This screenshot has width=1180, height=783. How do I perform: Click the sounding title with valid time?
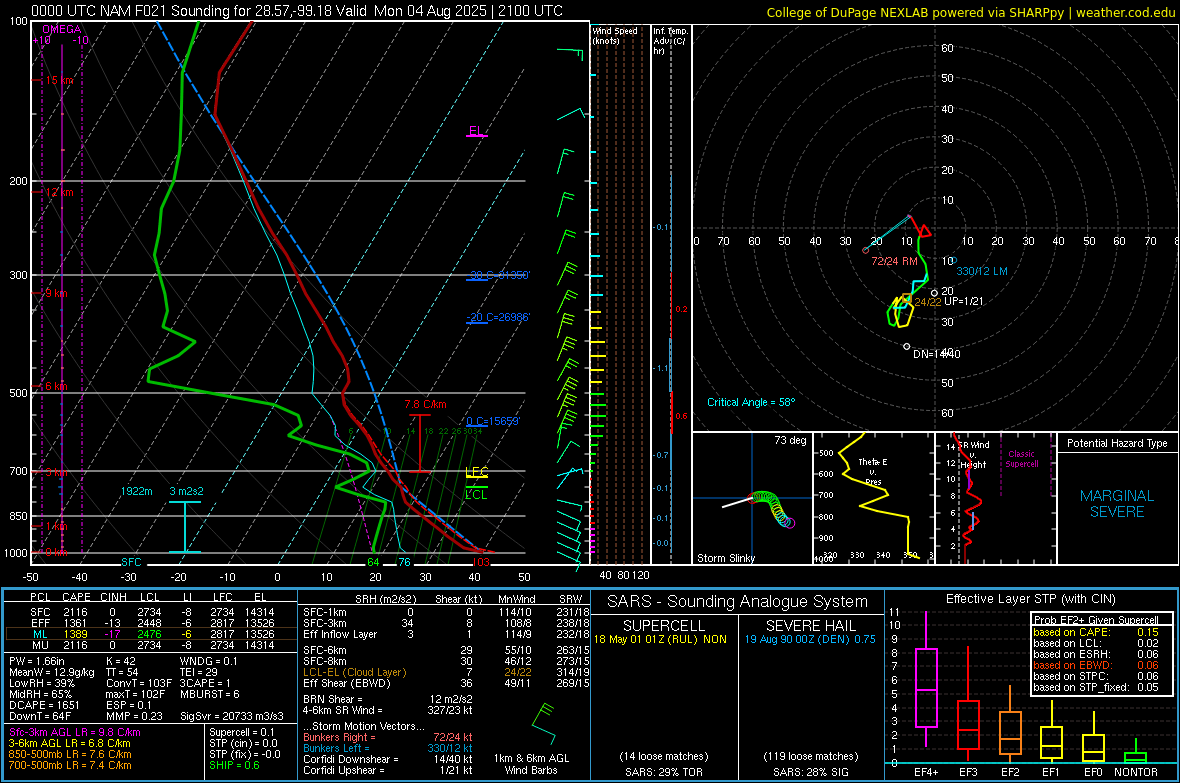click(x=297, y=11)
